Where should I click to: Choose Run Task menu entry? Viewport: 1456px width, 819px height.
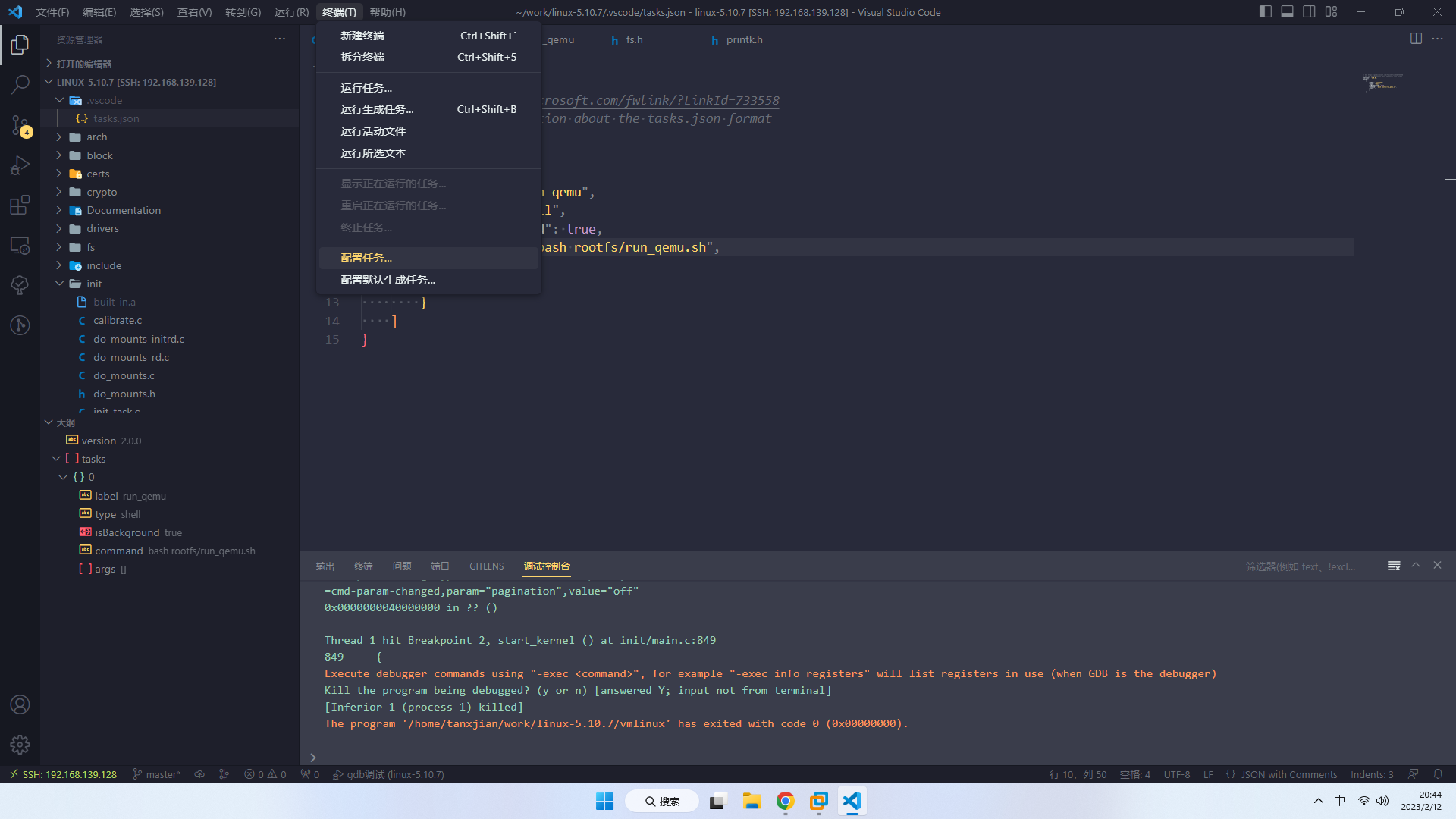(428, 88)
